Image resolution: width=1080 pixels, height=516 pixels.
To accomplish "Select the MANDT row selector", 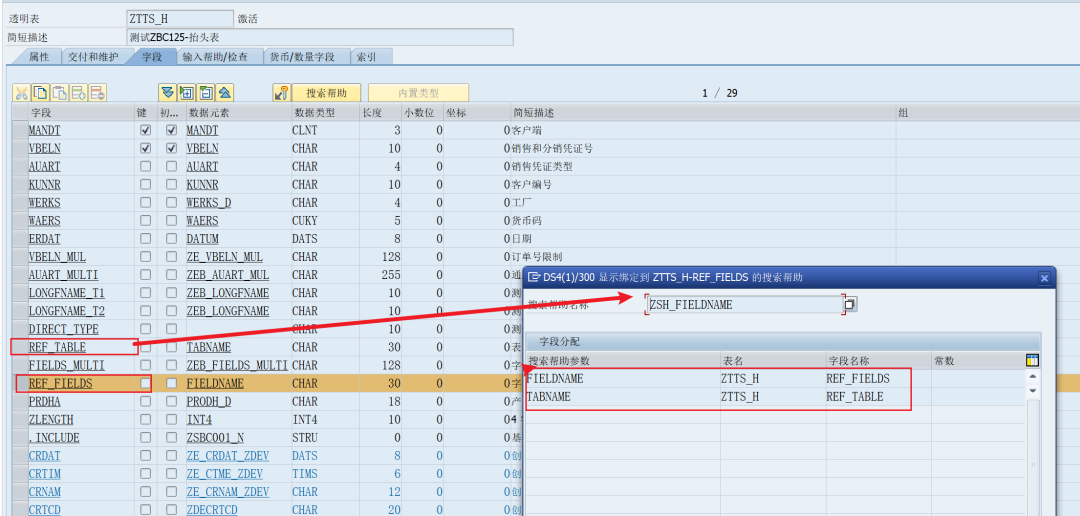I will 19,130.
